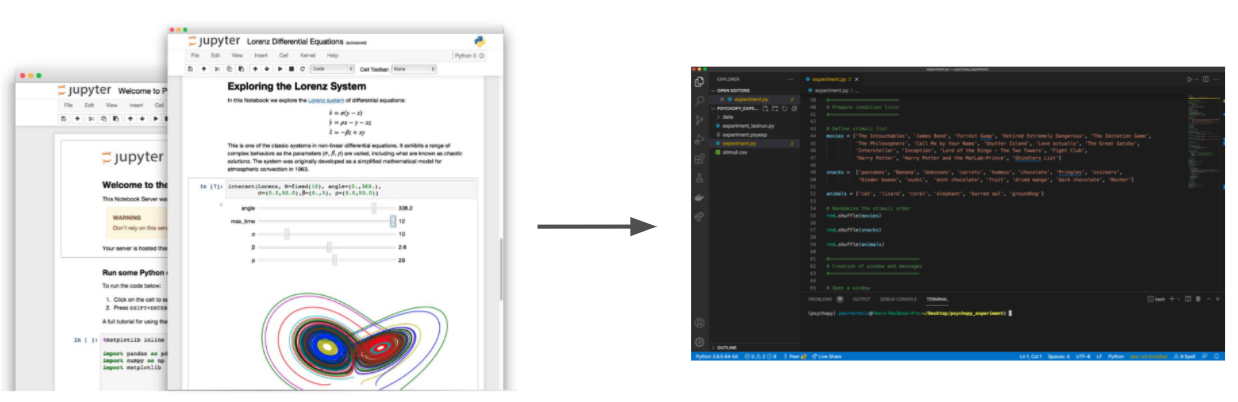Image resolution: width=1238 pixels, height=402 pixels.
Task: Open experiment.psyexp in the explorer
Action: [744, 135]
